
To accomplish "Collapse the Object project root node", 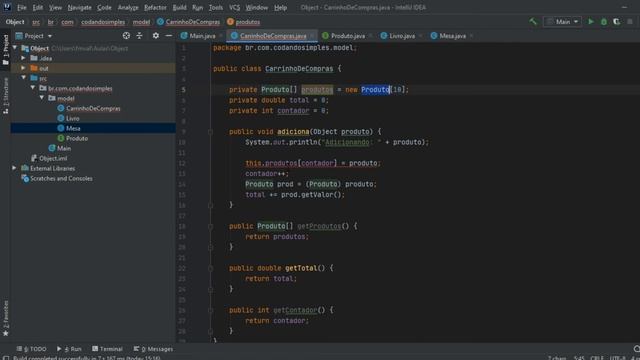I will 15,48.
